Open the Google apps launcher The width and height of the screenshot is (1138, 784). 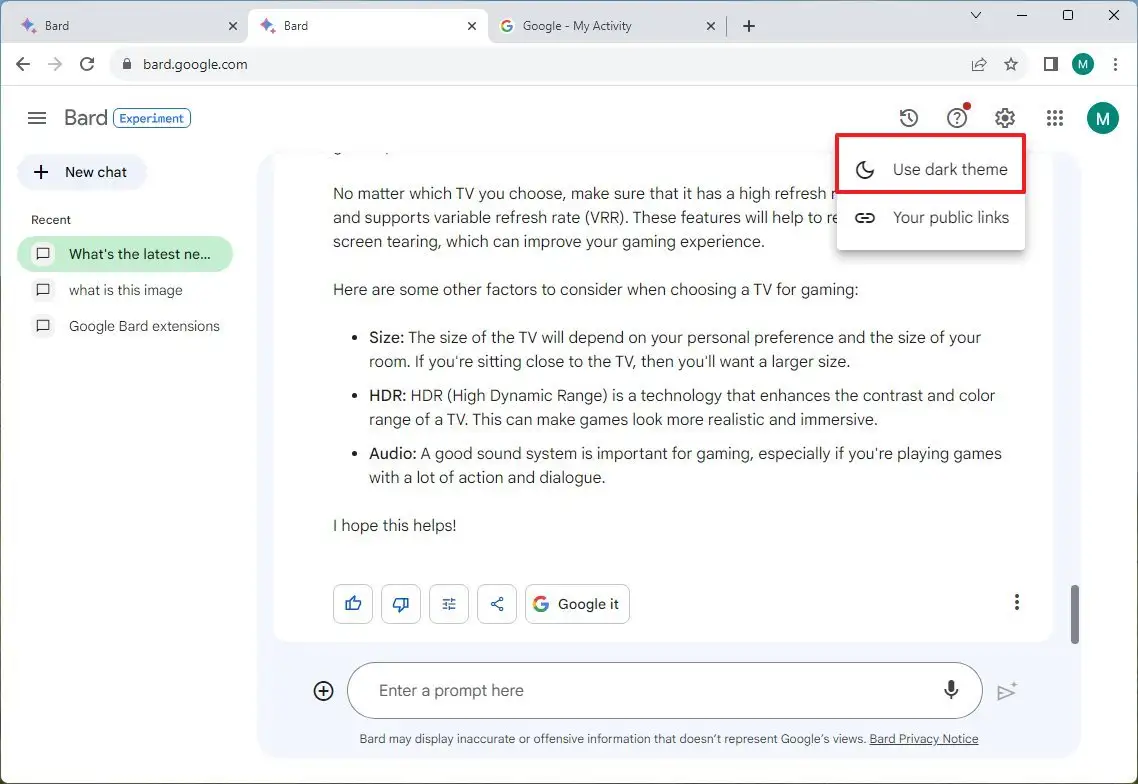click(x=1054, y=117)
